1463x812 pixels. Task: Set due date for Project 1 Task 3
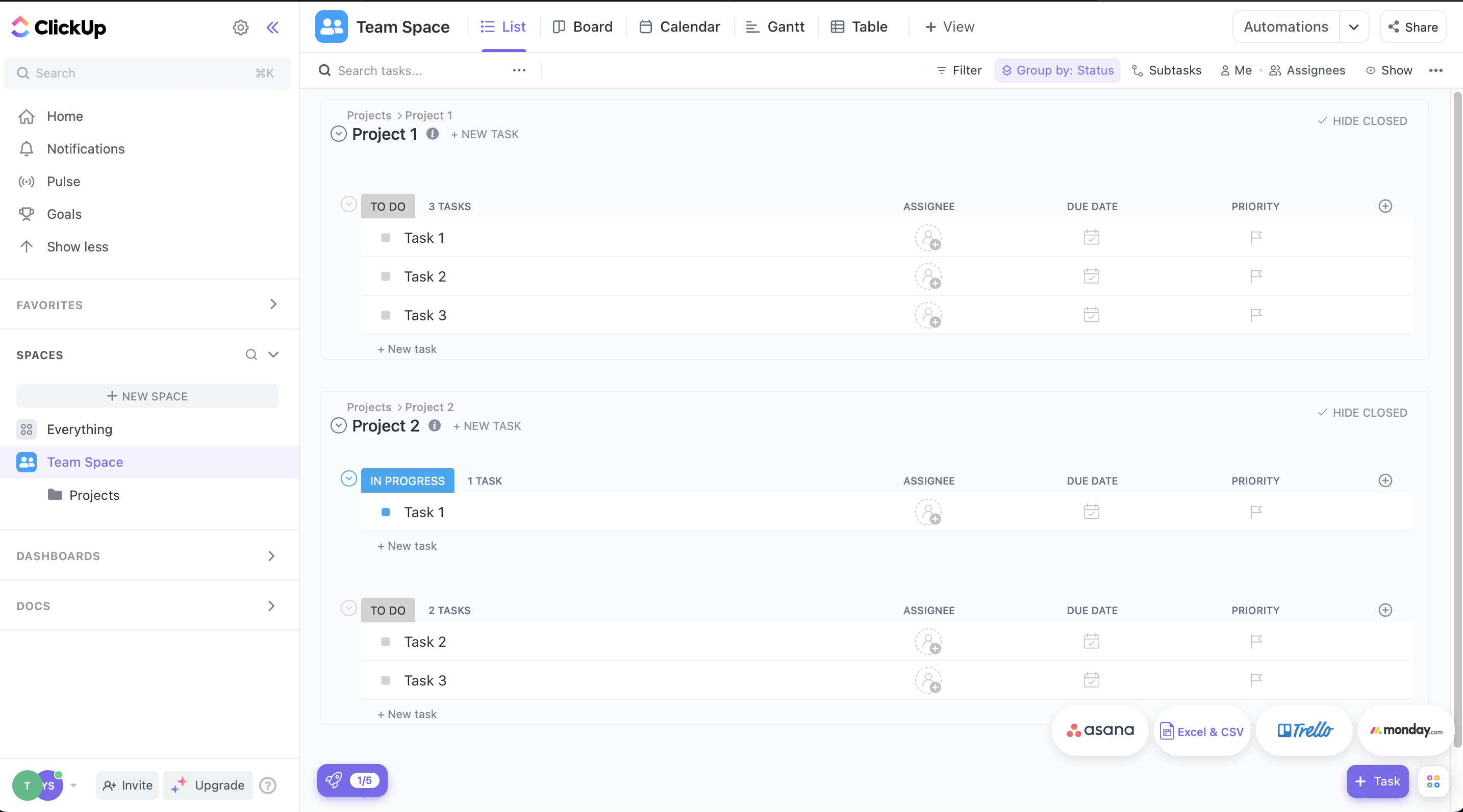pyautogui.click(x=1091, y=315)
